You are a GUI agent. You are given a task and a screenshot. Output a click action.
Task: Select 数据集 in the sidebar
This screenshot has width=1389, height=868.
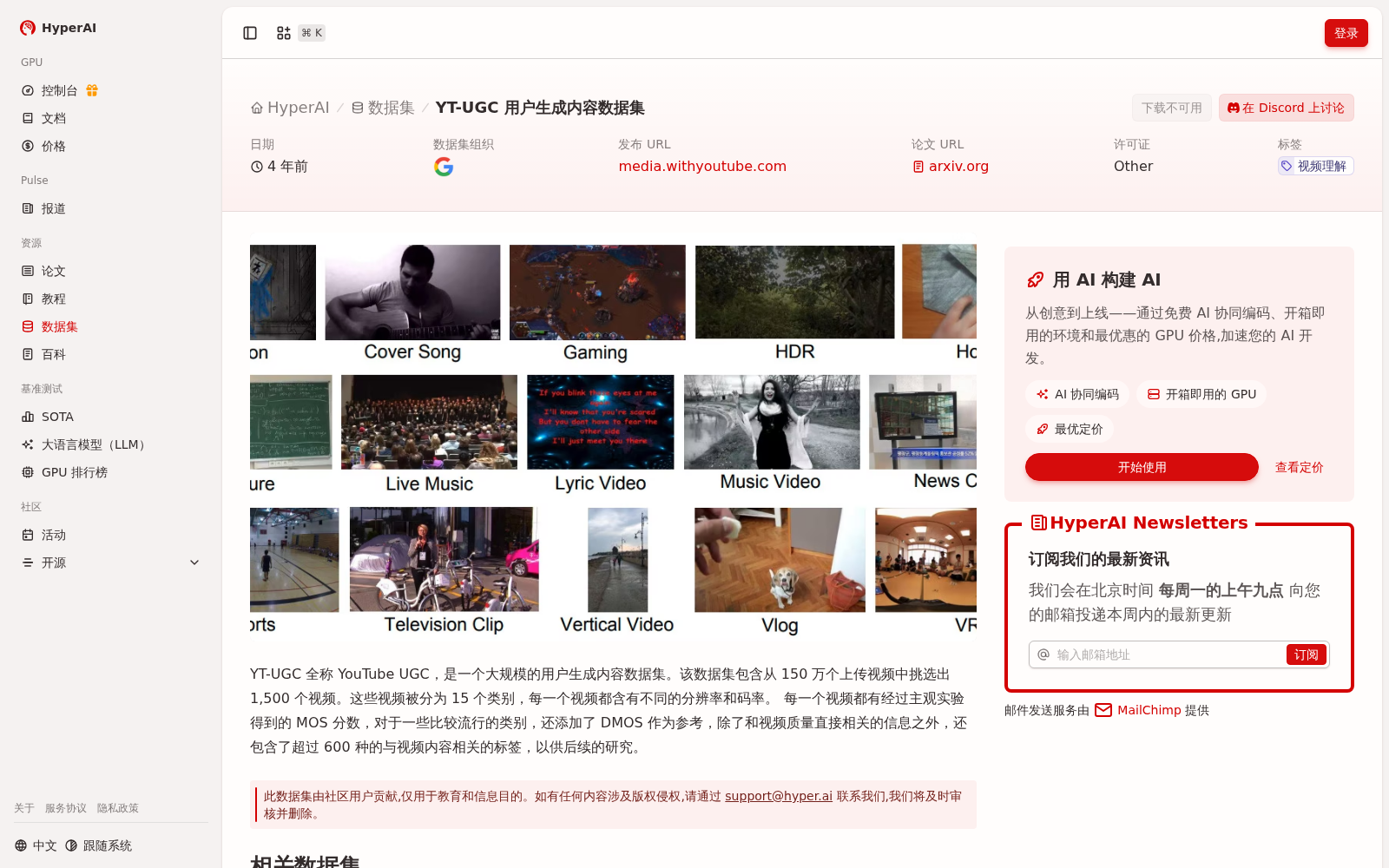(60, 326)
